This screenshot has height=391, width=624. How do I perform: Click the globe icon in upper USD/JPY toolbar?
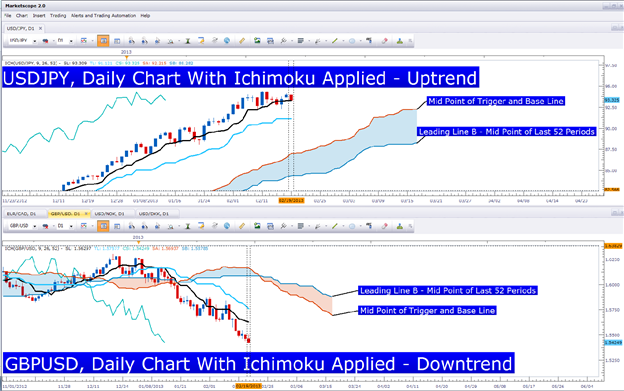tap(227, 41)
